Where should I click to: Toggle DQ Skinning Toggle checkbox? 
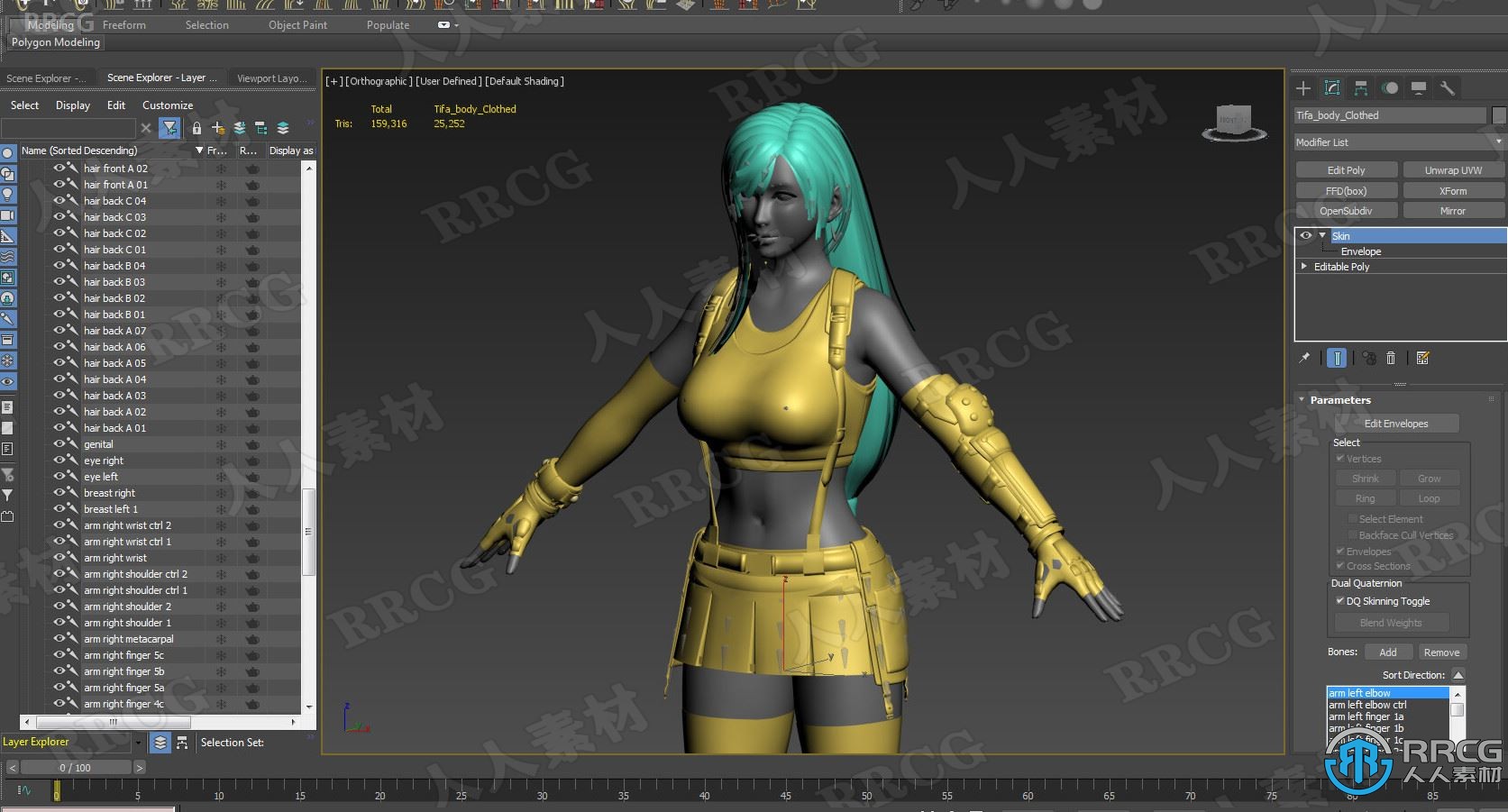[1340, 600]
